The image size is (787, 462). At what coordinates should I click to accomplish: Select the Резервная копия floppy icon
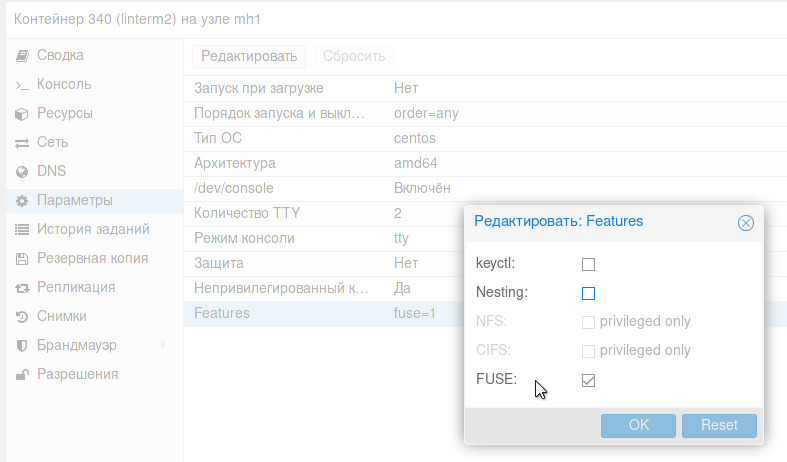click(x=22, y=259)
